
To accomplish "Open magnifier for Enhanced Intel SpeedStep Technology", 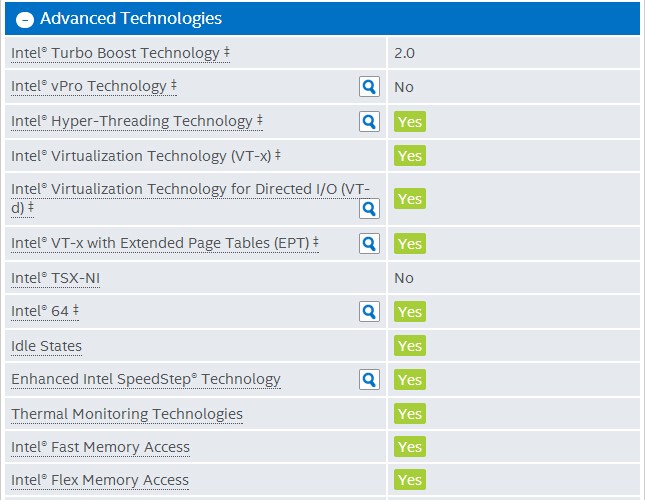I will click(369, 380).
